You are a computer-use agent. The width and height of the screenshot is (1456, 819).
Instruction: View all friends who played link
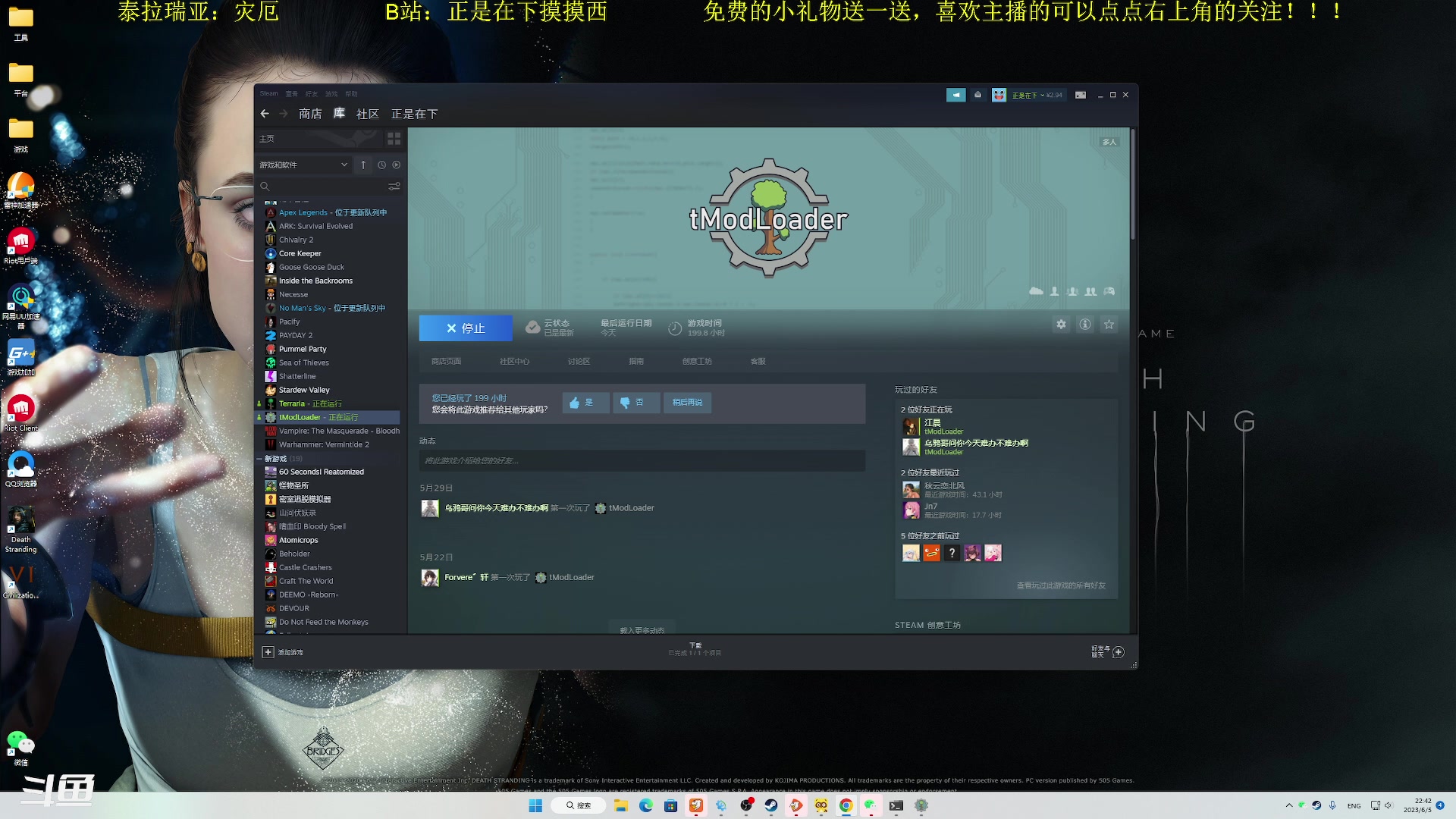[x=1061, y=585]
